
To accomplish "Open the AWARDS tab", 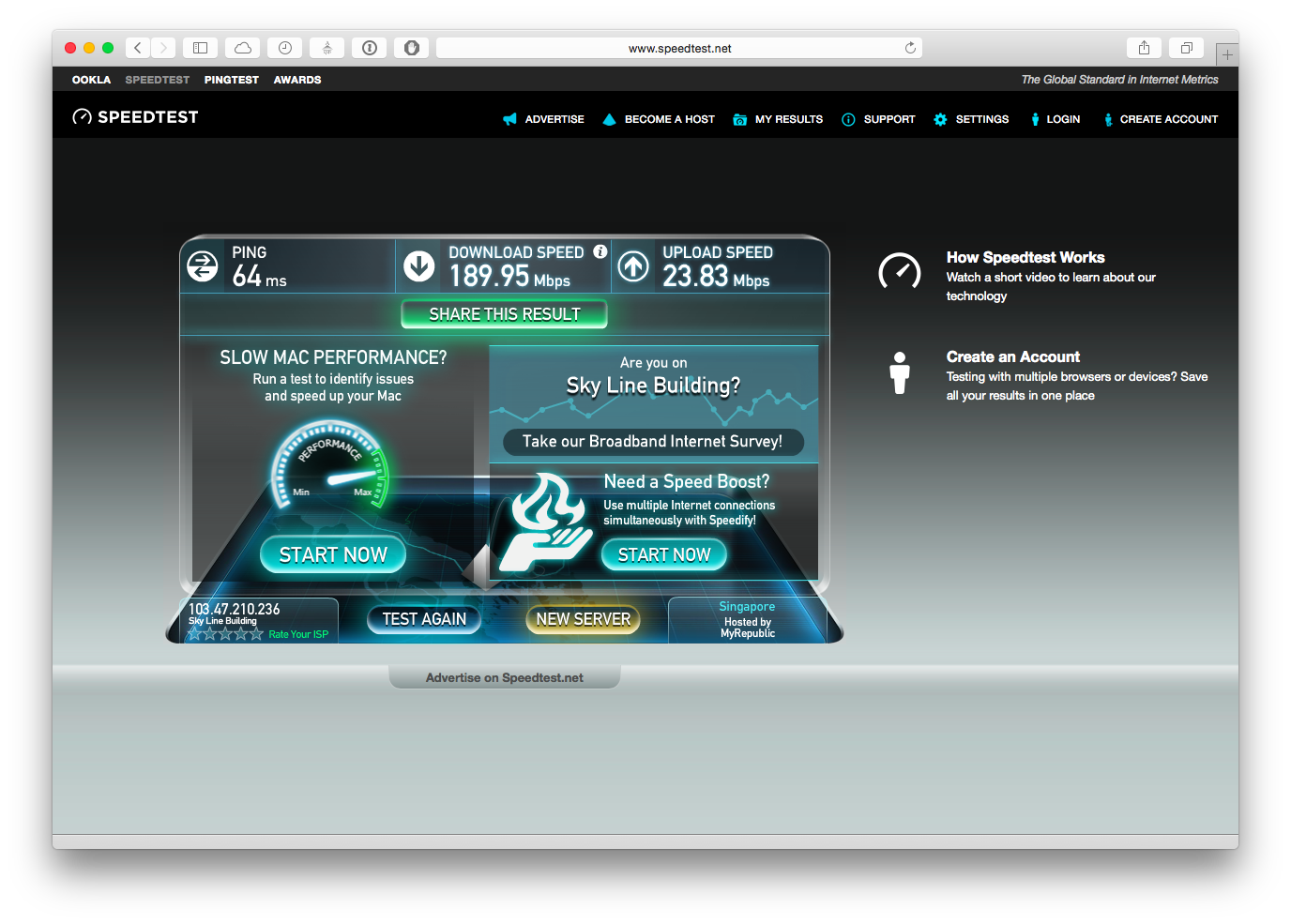I will point(297,80).
